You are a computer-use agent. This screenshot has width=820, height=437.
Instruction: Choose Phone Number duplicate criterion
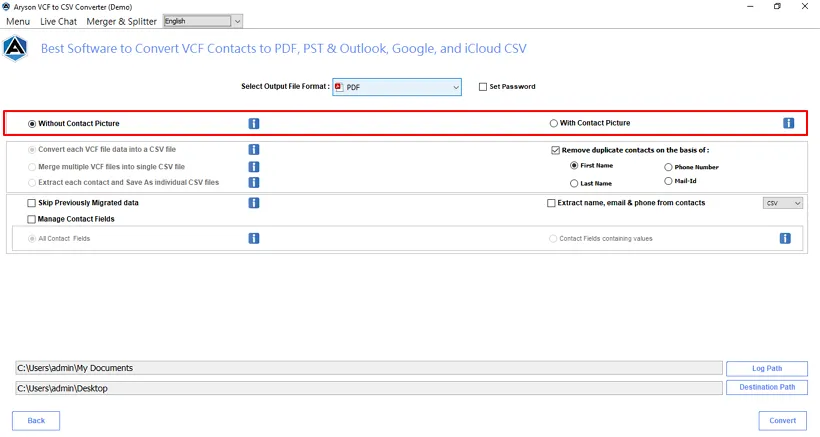point(668,167)
